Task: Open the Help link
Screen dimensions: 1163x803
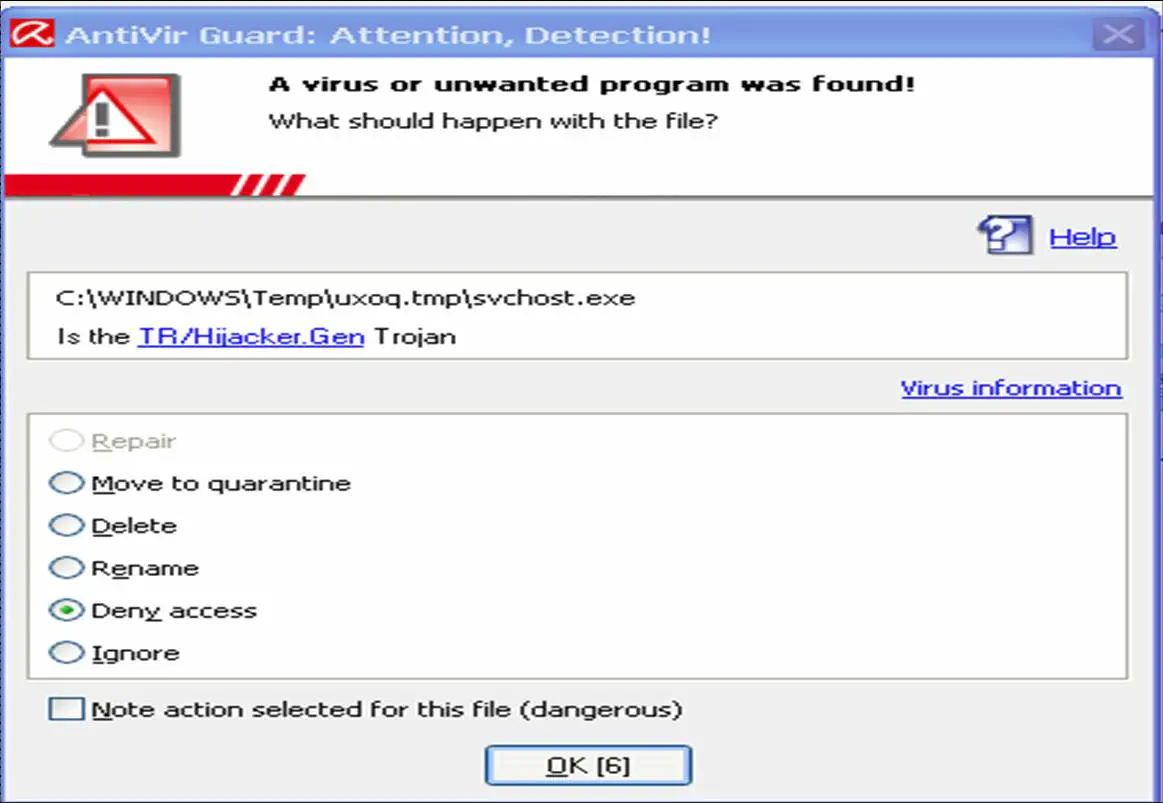Action: (1082, 237)
